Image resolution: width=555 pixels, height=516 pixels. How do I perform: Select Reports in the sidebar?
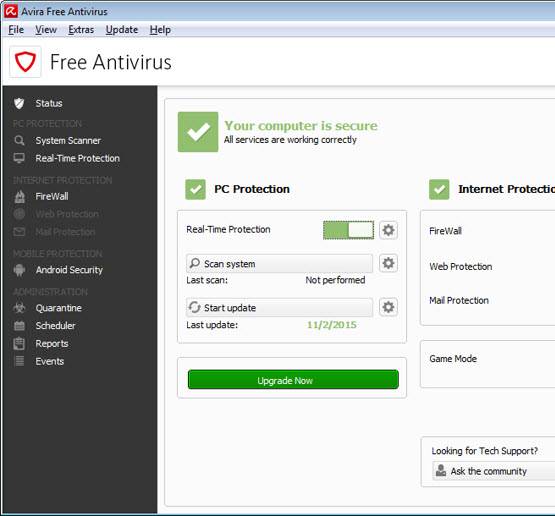52,344
